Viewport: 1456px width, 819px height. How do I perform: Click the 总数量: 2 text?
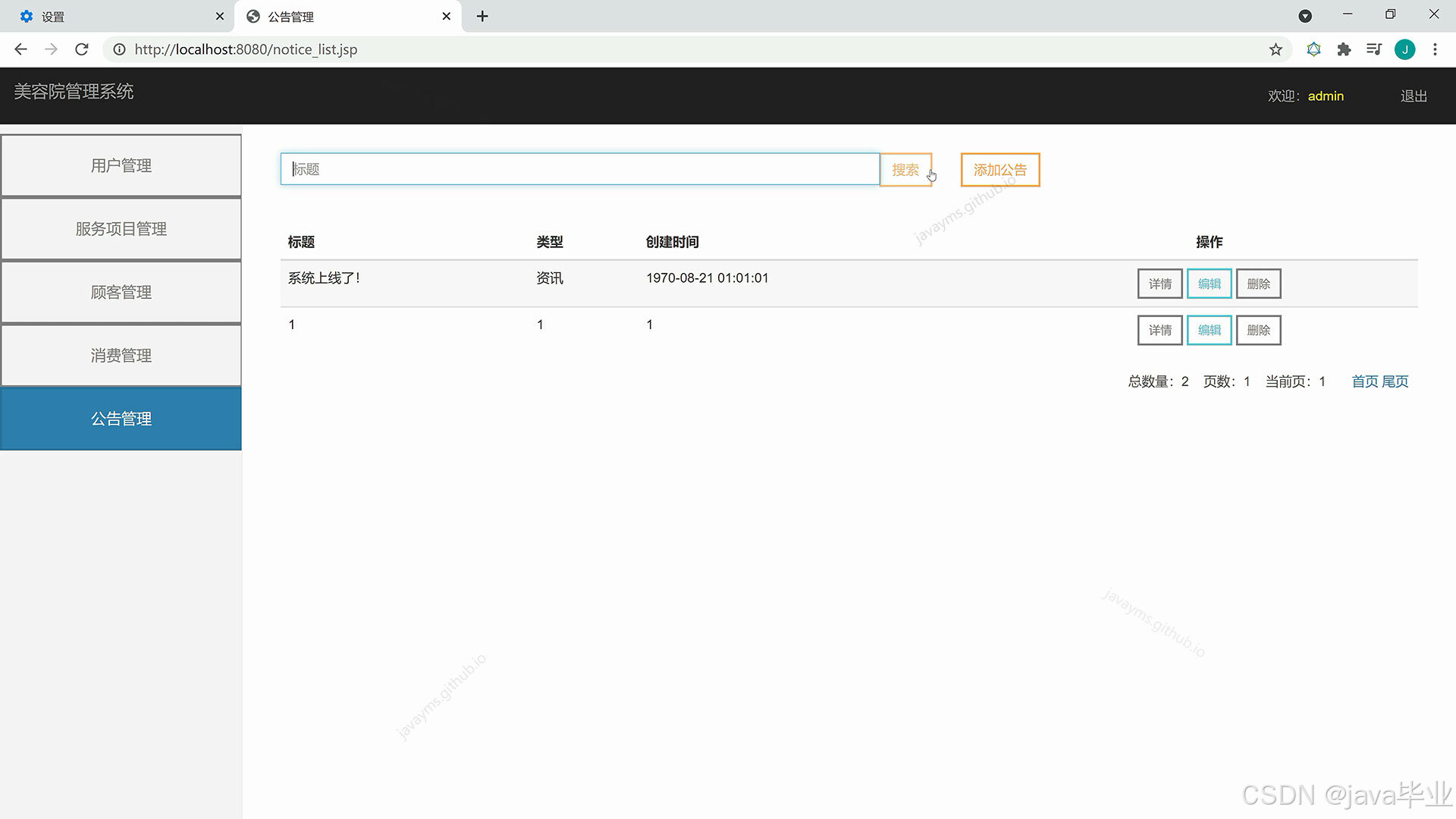[1158, 381]
